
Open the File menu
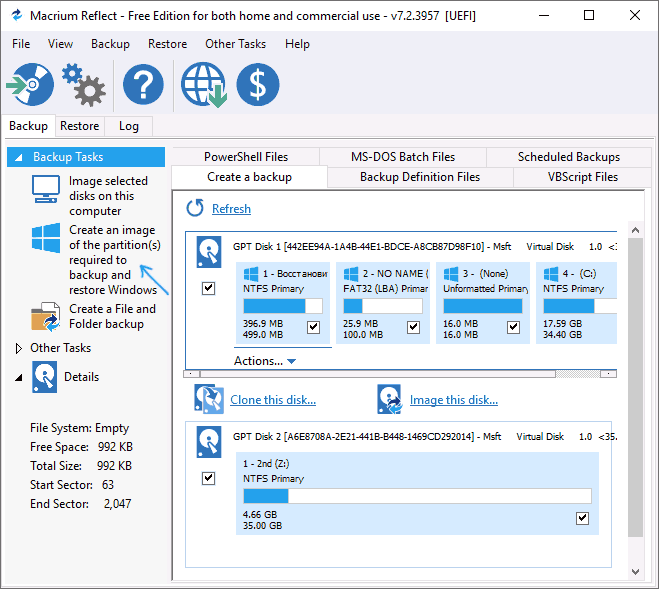coord(21,44)
